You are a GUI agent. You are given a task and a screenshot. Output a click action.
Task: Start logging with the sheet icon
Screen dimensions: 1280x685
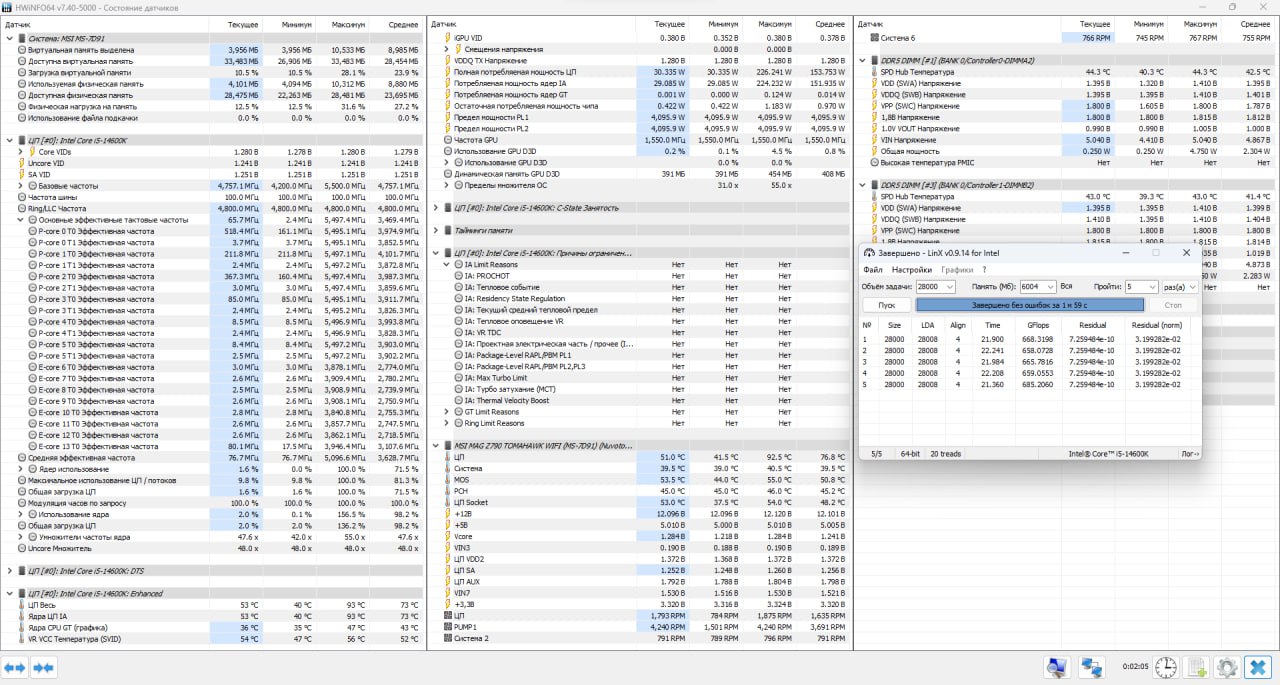tap(1196, 667)
